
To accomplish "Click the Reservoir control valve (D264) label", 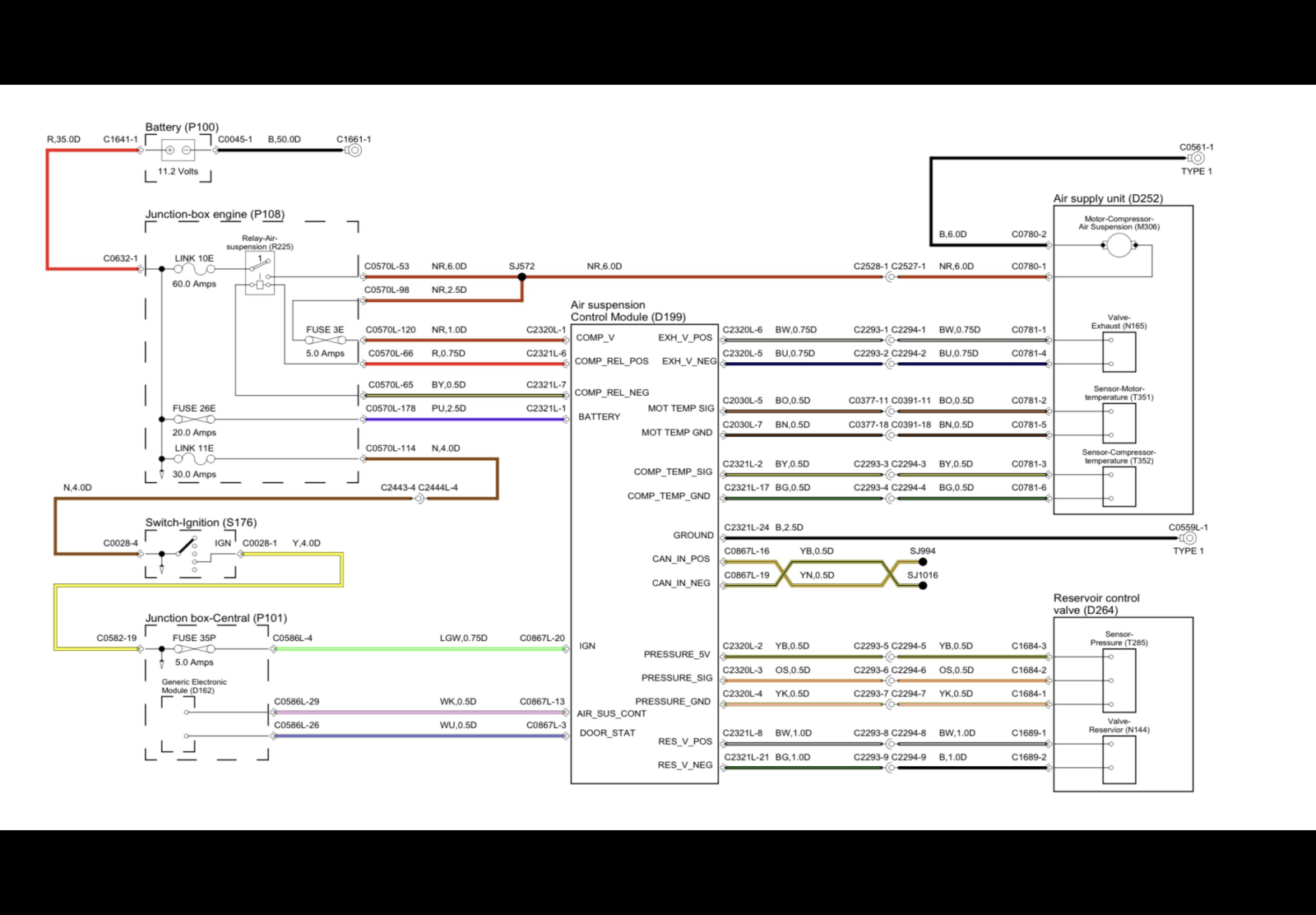I will [1096, 604].
